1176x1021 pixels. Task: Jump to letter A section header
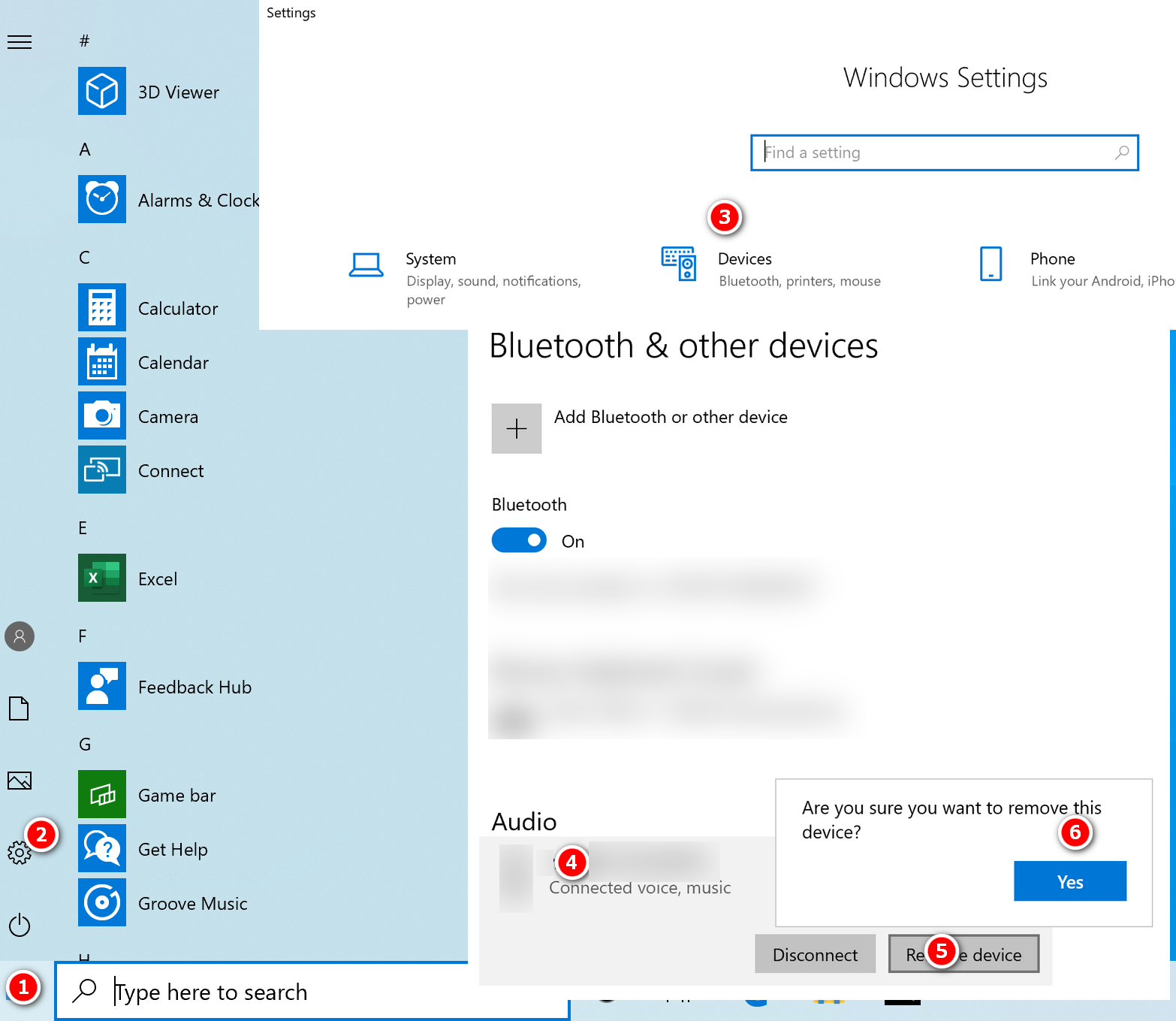click(85, 150)
